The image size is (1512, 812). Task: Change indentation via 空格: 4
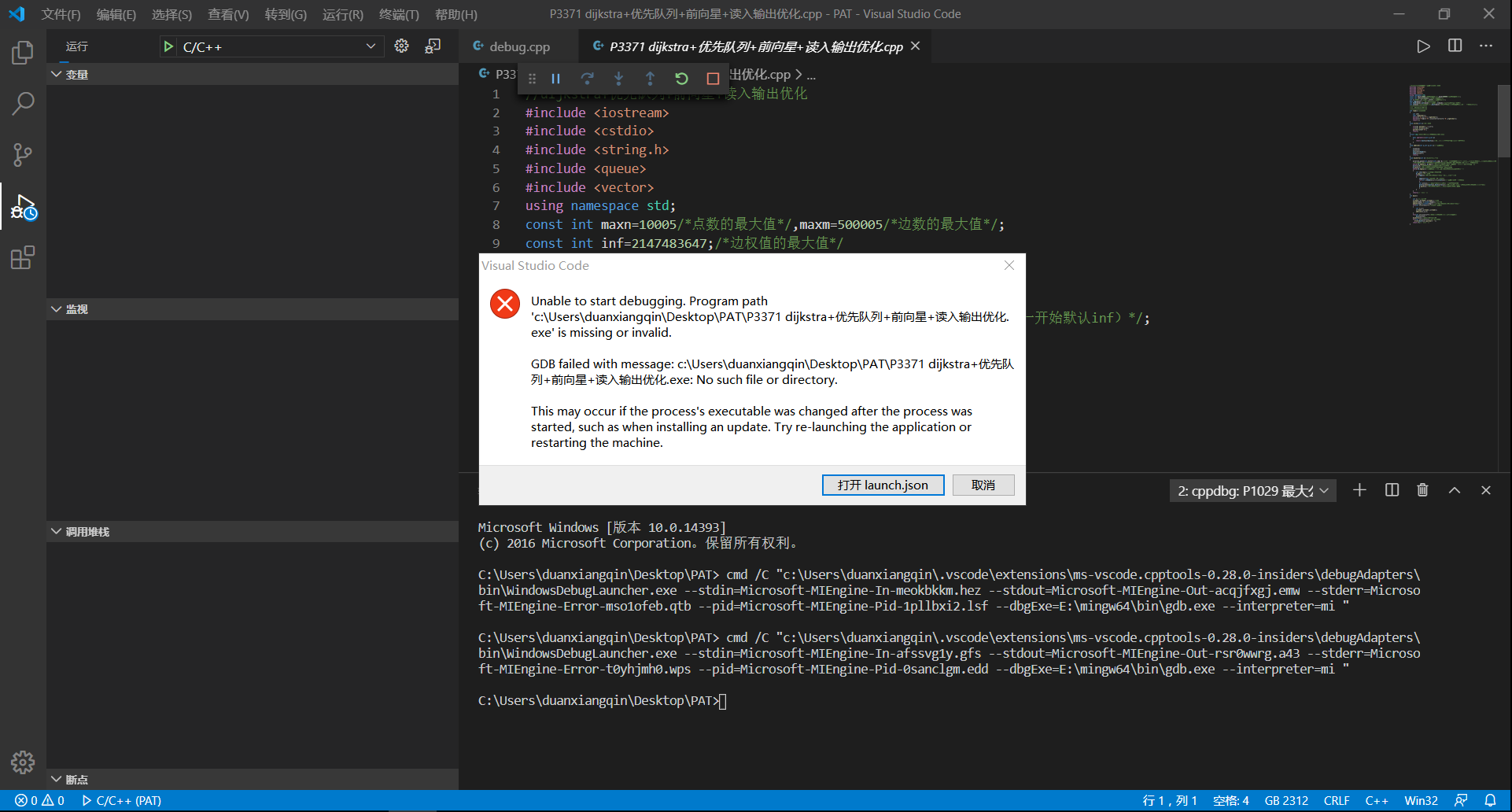1230,800
